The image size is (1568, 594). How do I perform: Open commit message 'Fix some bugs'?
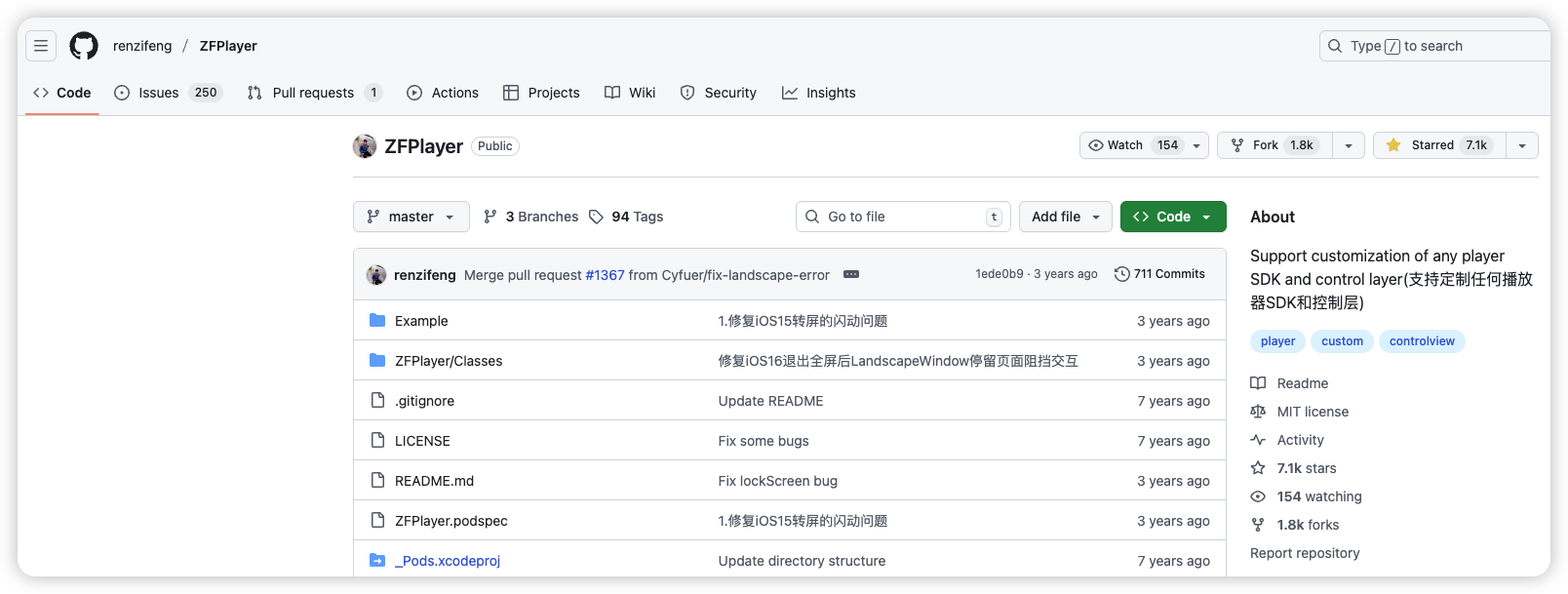click(764, 441)
